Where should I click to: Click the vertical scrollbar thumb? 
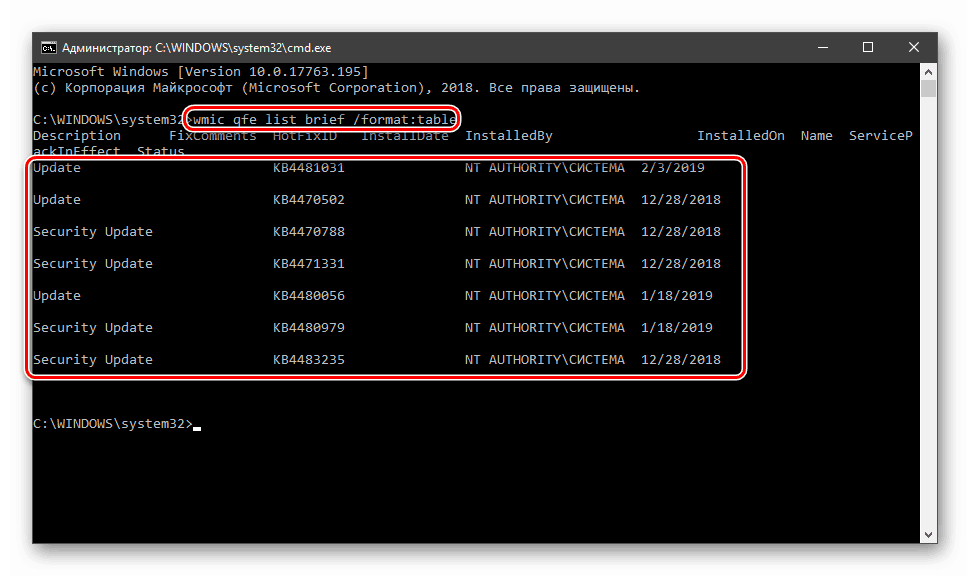coord(928,88)
